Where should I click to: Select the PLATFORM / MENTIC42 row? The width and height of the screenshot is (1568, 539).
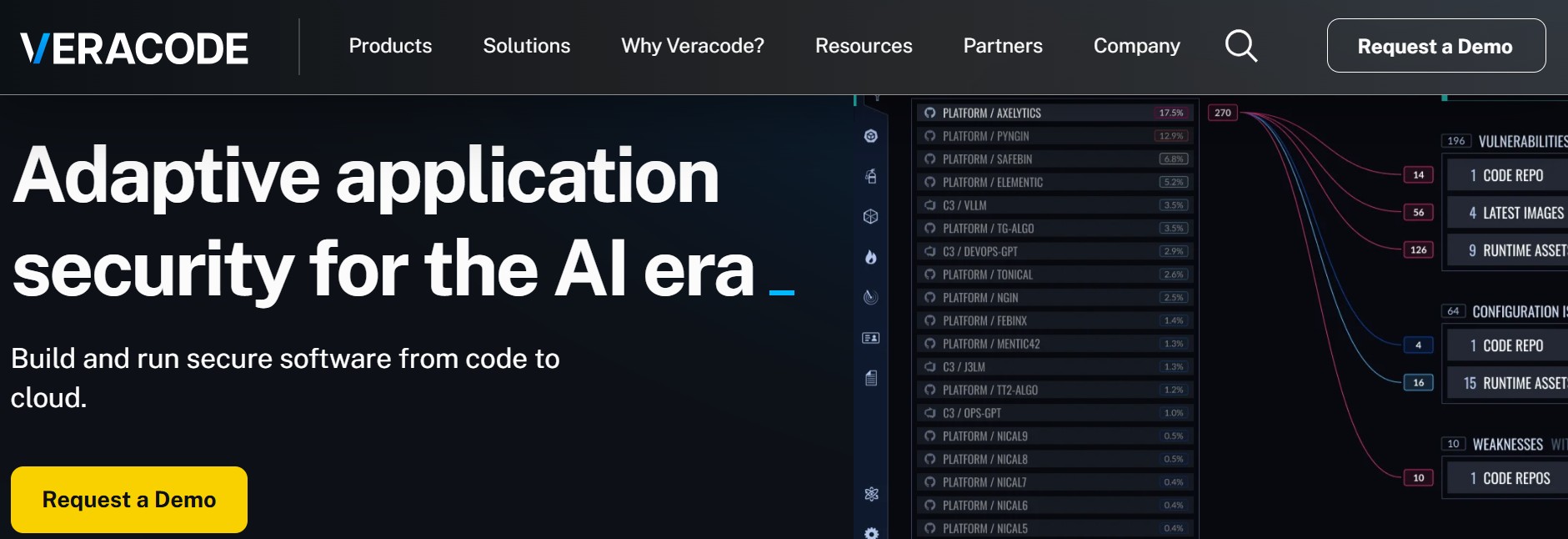point(1056,344)
